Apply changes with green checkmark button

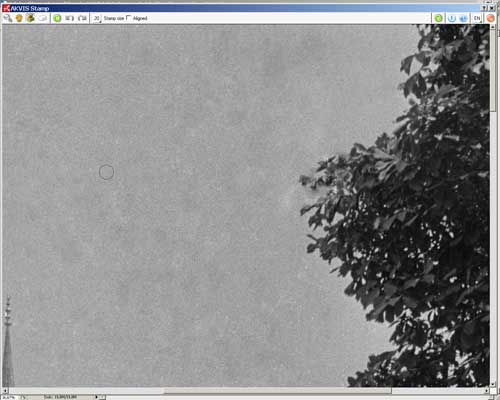click(439, 18)
